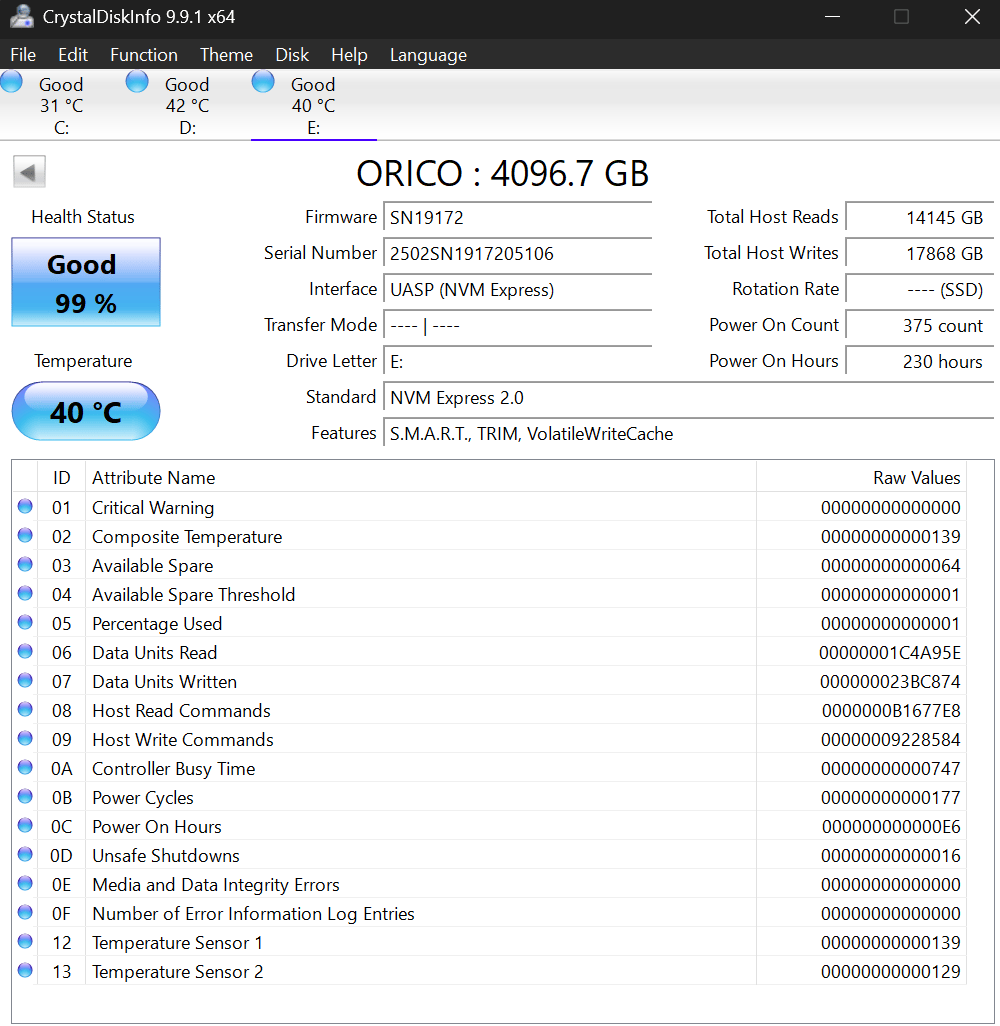Click status dot for Unsafe Shutdowns row
1000x1026 pixels.
pos(25,854)
